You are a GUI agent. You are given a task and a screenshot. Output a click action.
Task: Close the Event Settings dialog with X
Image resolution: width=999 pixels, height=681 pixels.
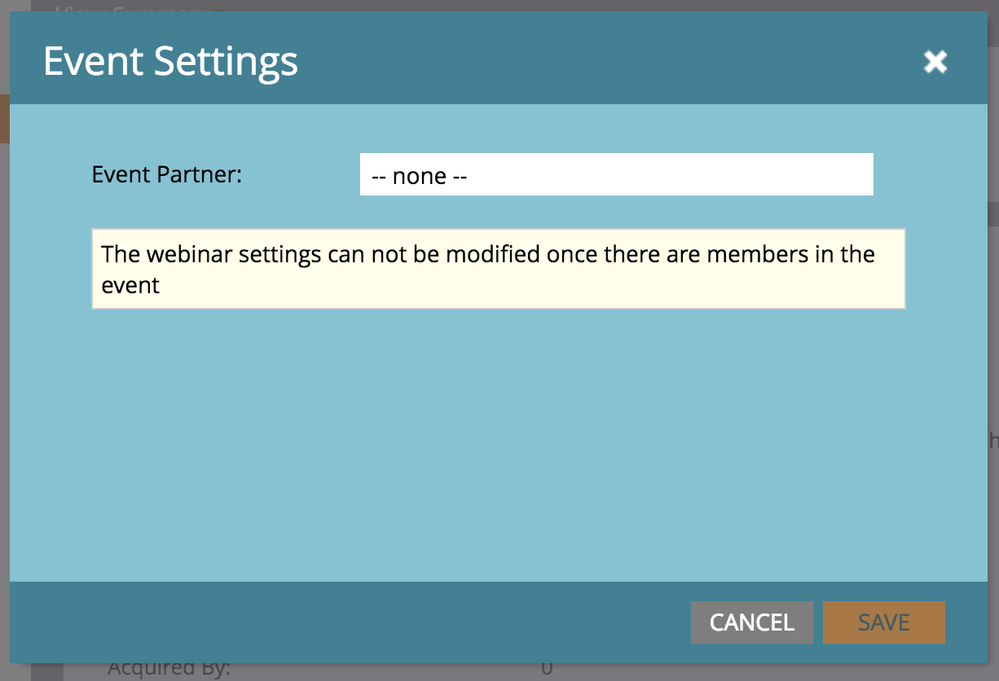(935, 62)
